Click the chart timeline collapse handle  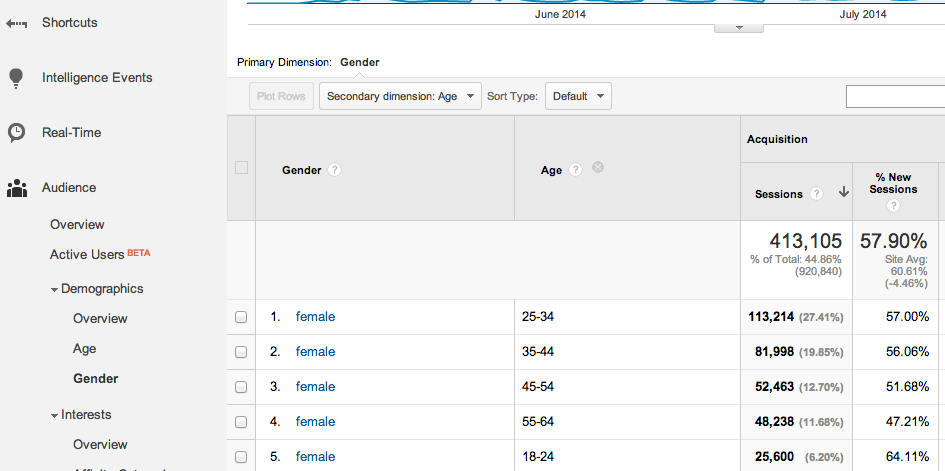click(x=741, y=27)
